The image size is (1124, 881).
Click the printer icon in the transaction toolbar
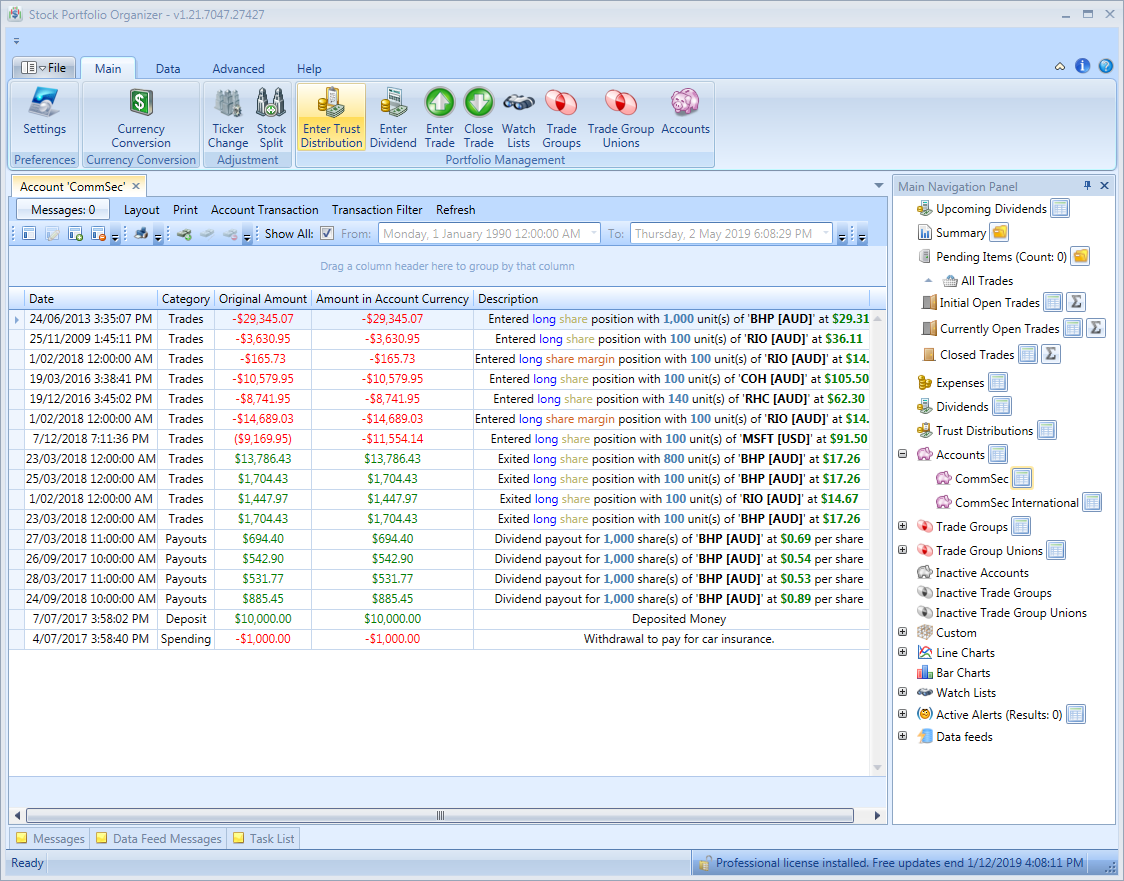141,234
